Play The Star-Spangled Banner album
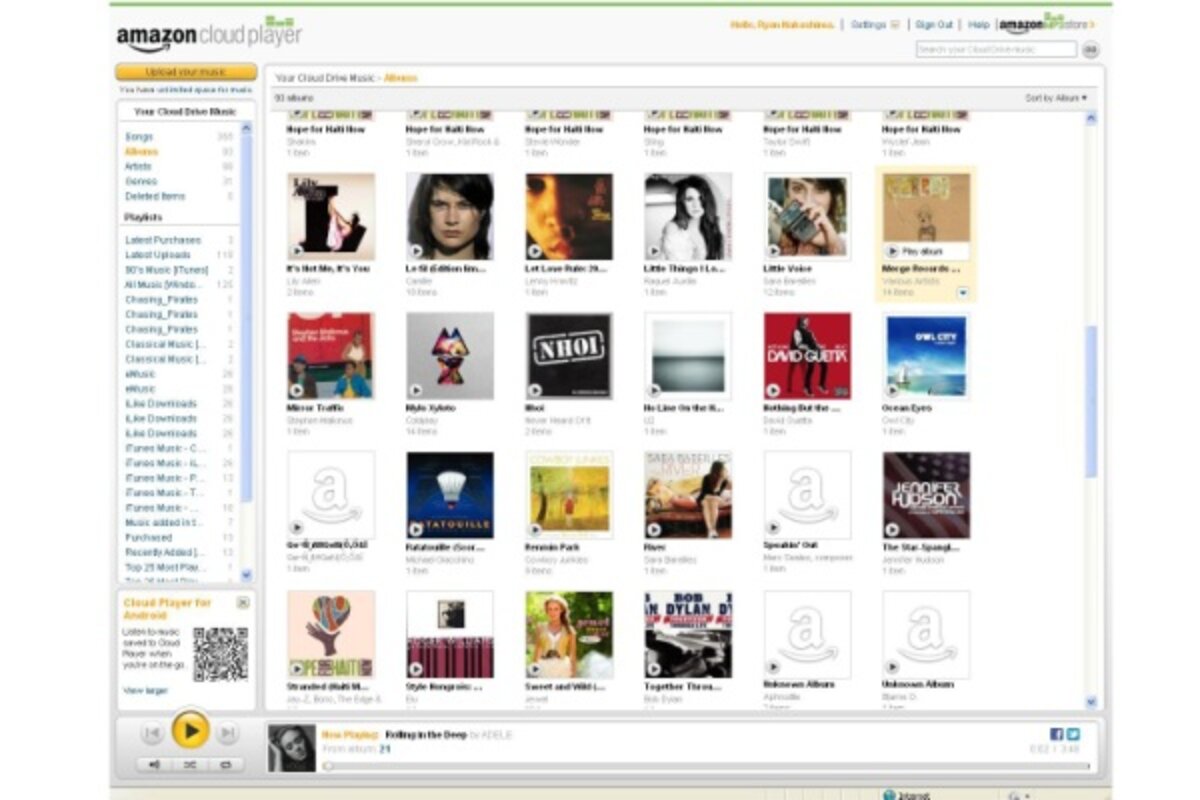This screenshot has height=800, width=1200. [892, 529]
